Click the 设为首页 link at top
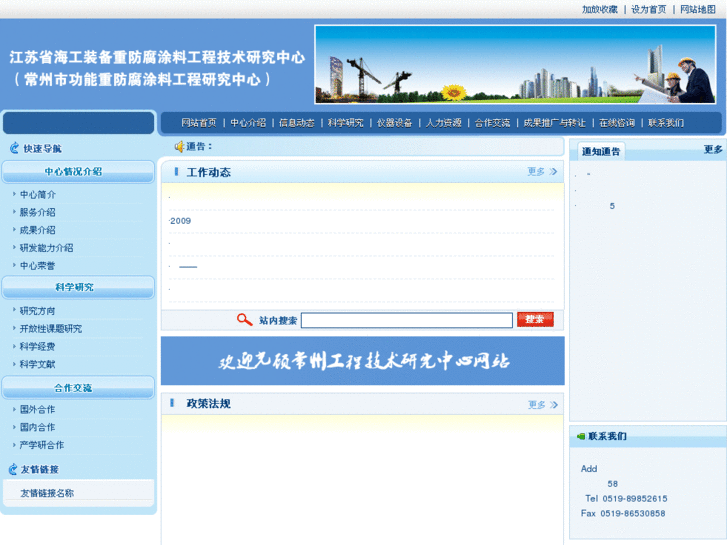Image resolution: width=727 pixels, height=545 pixels. [649, 9]
